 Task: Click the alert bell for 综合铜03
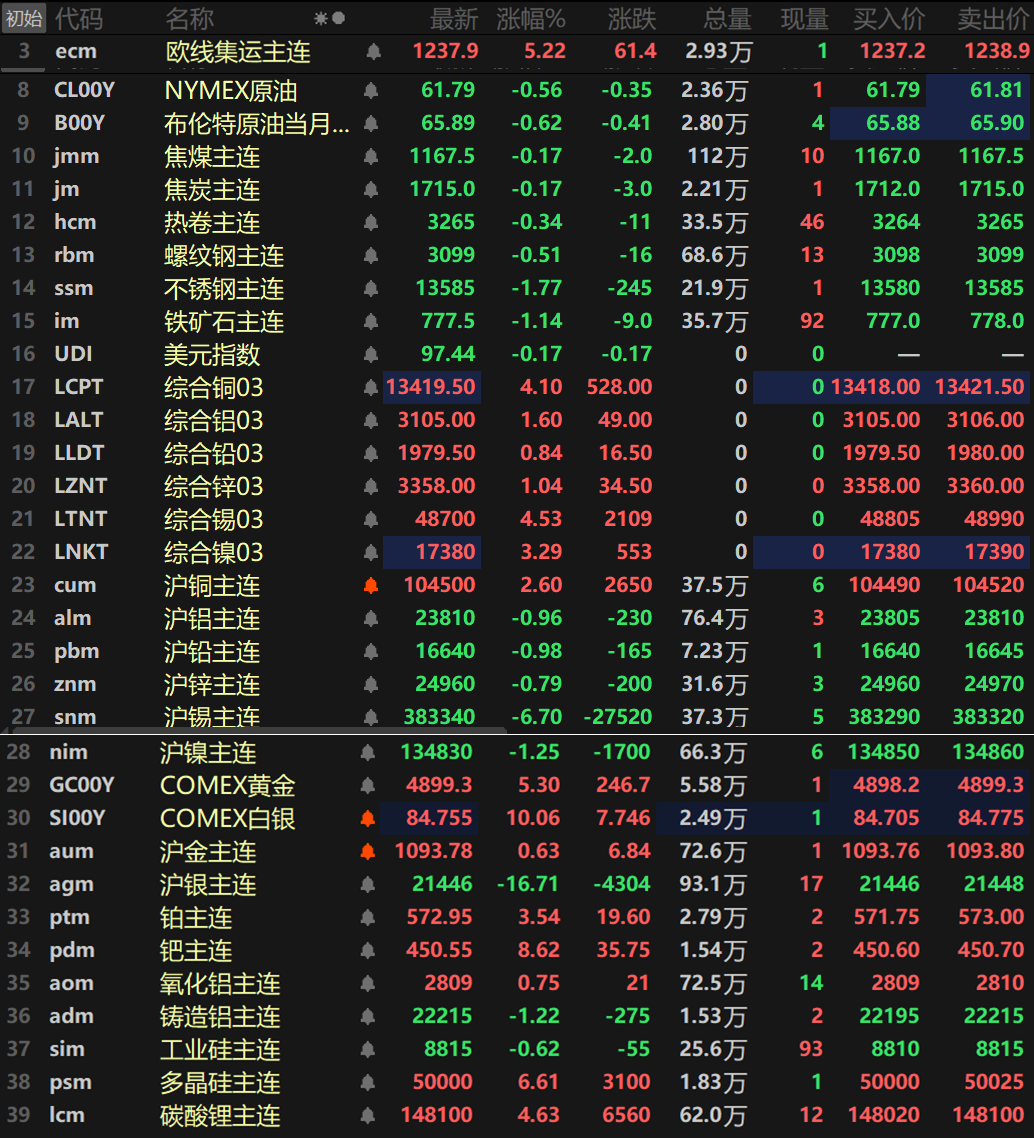point(371,387)
